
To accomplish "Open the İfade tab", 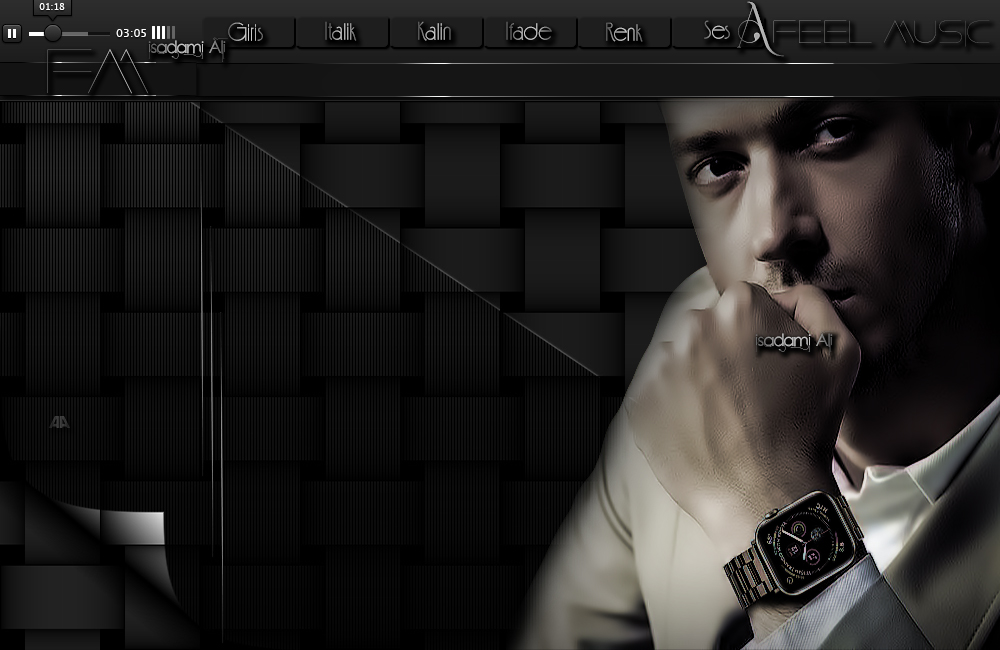I will (530, 32).
